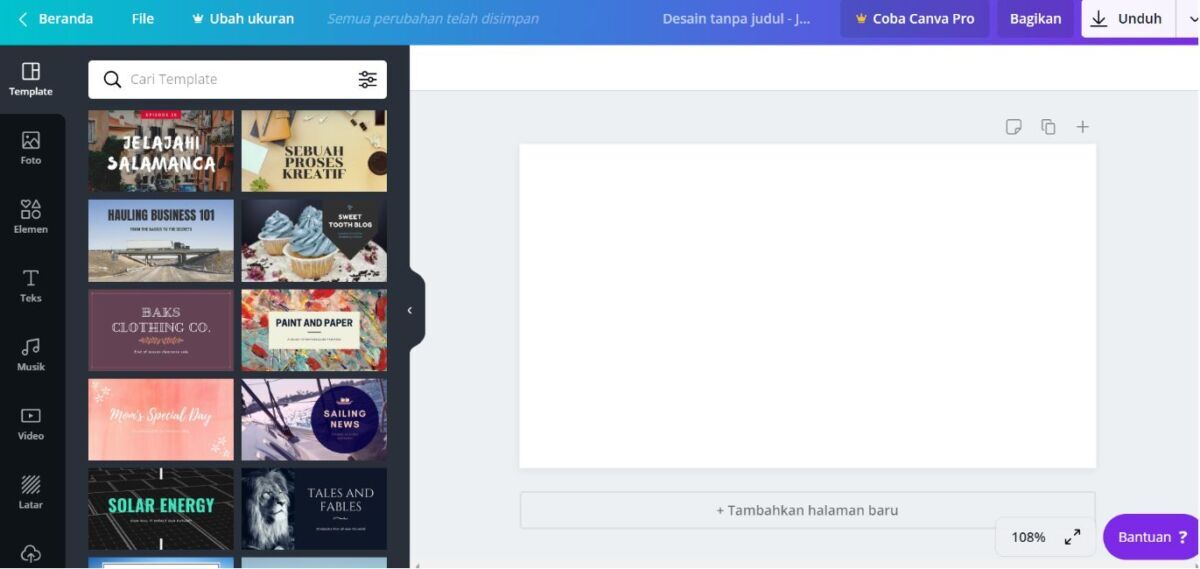Toggle fullscreen presentation mode
The image size is (1200, 569).
[x=1072, y=537]
